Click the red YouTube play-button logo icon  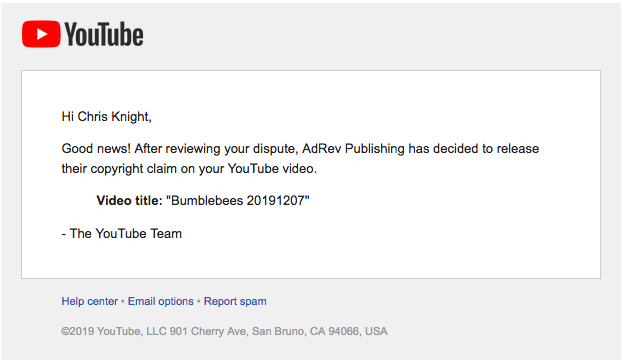pos(41,34)
